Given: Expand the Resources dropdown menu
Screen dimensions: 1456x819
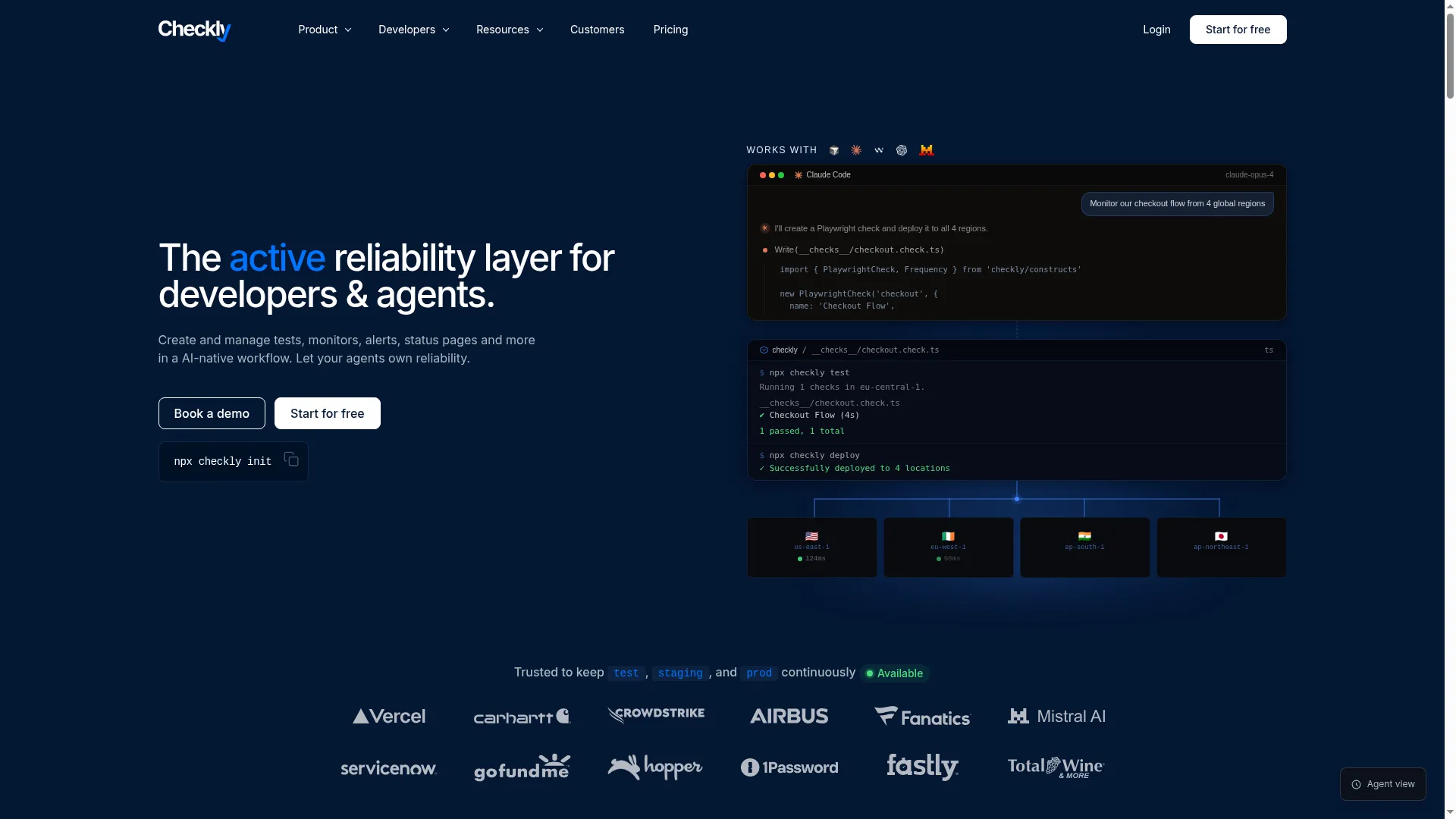Looking at the screenshot, I should [x=510, y=30].
